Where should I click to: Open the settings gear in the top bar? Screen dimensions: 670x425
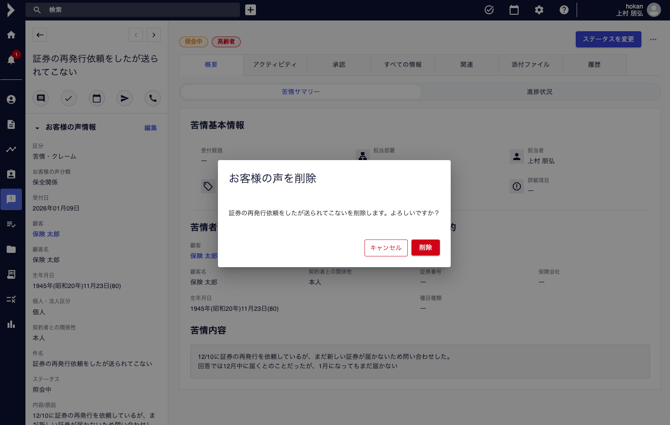pos(539,10)
